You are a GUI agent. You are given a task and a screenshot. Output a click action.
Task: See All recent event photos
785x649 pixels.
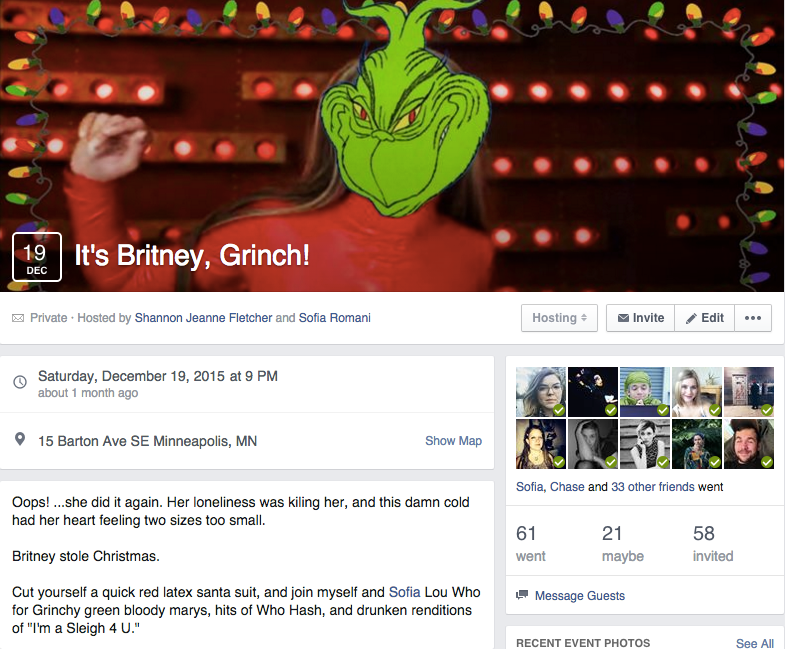[x=754, y=643]
